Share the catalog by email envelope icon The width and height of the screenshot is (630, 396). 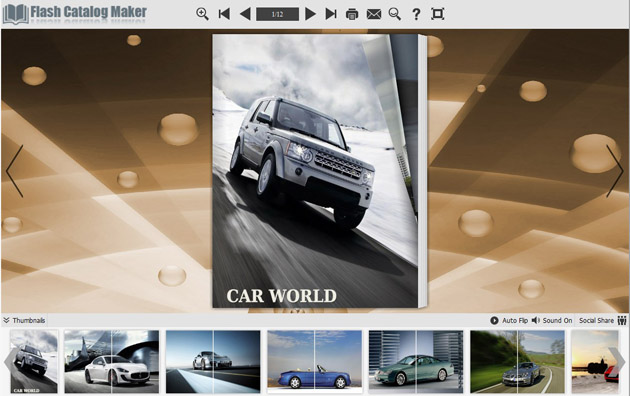pos(374,14)
